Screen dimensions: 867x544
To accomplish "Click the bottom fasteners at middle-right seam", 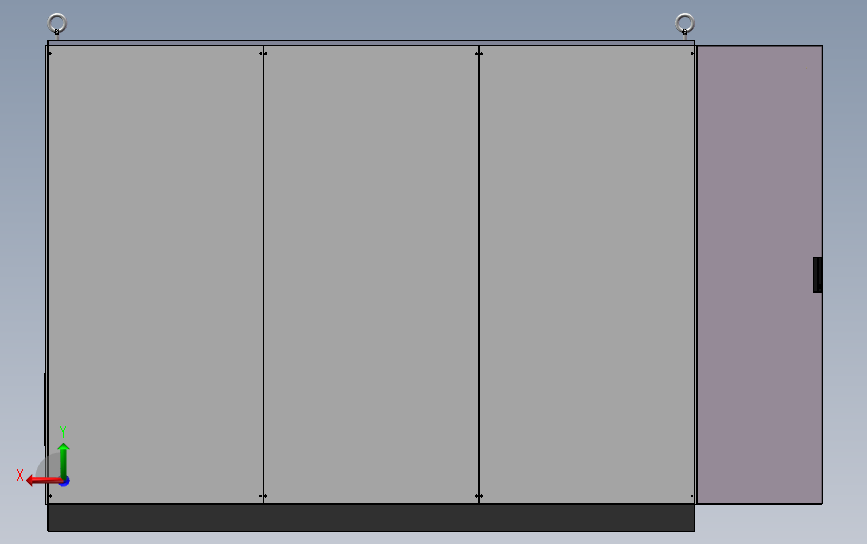I will [x=479, y=496].
